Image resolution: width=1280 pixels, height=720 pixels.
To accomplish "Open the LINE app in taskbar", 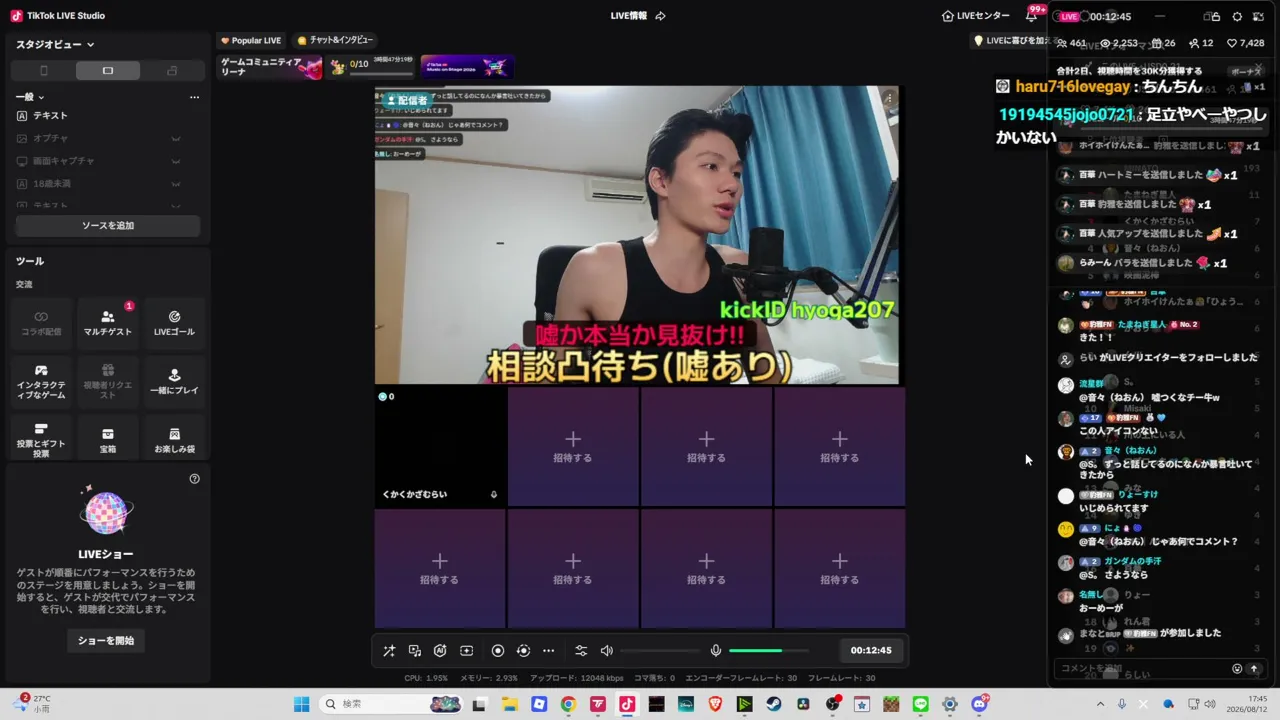I will [921, 704].
